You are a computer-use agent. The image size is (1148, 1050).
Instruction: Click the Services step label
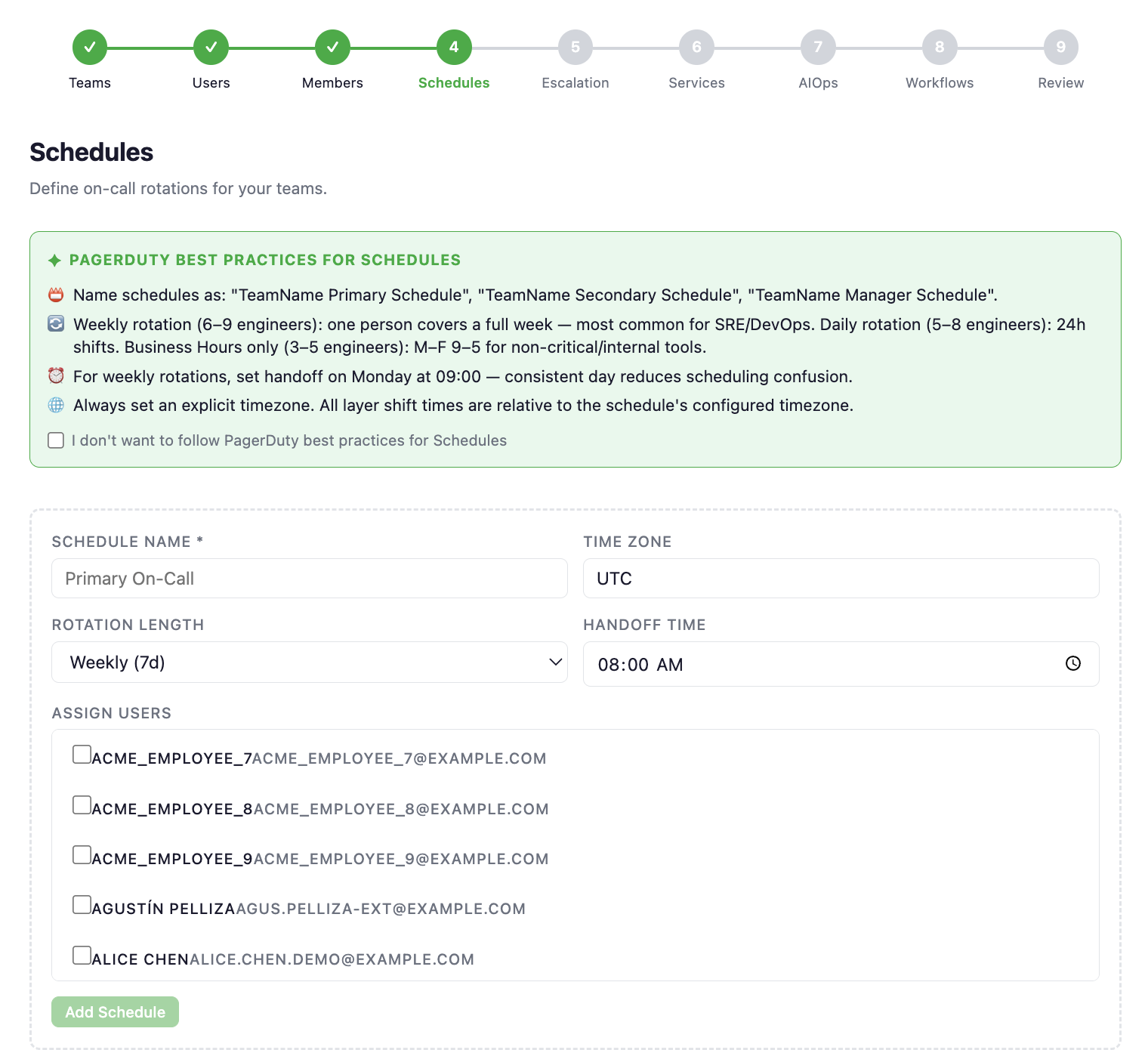(697, 83)
